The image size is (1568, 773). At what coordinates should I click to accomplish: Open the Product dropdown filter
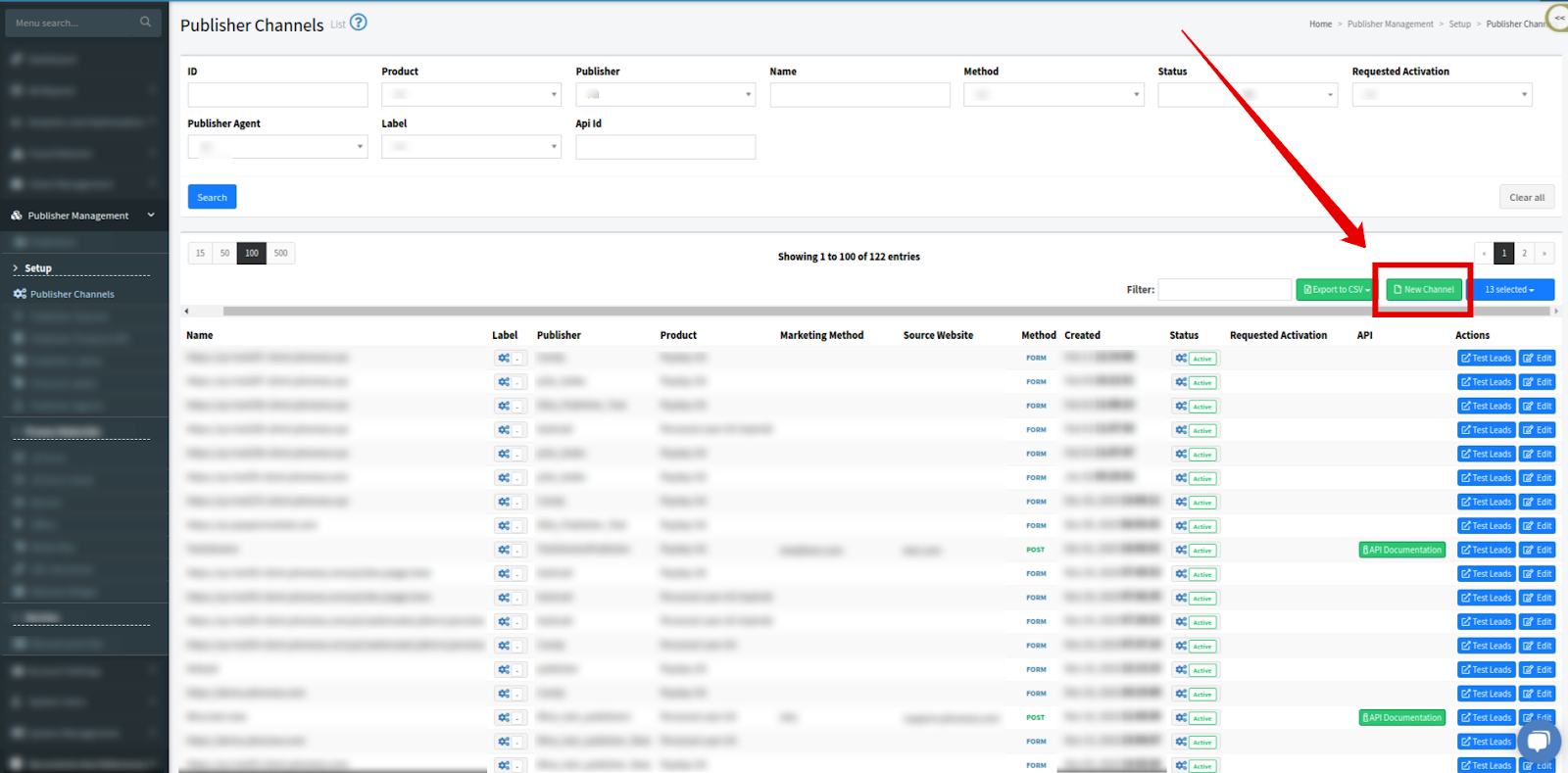point(470,95)
